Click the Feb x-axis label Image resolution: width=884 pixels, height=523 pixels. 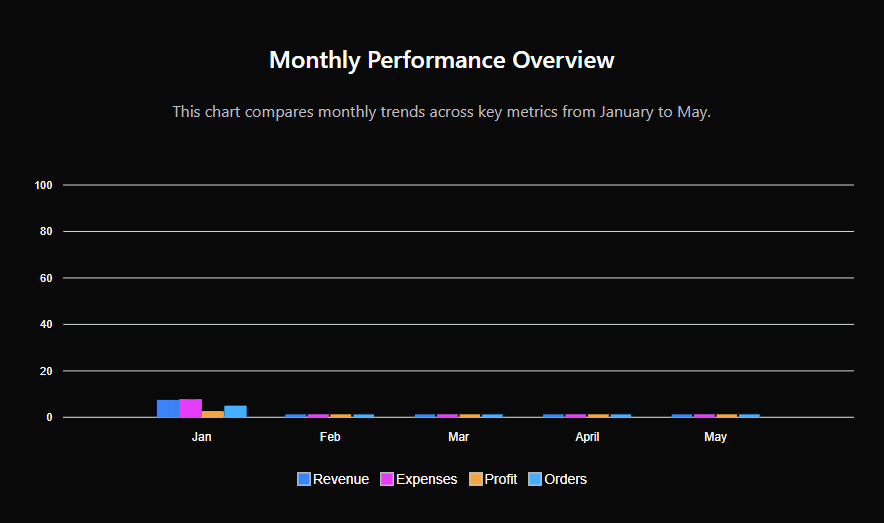(x=330, y=437)
